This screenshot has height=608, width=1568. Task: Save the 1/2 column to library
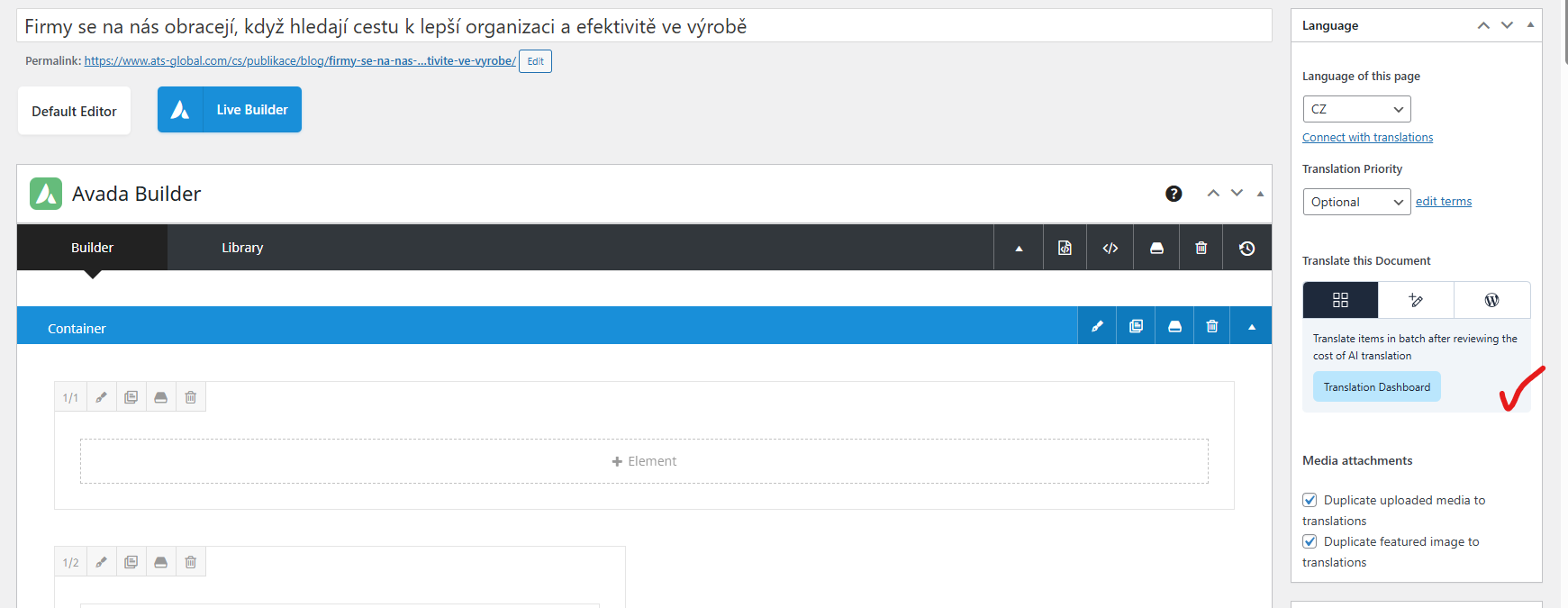(160, 562)
